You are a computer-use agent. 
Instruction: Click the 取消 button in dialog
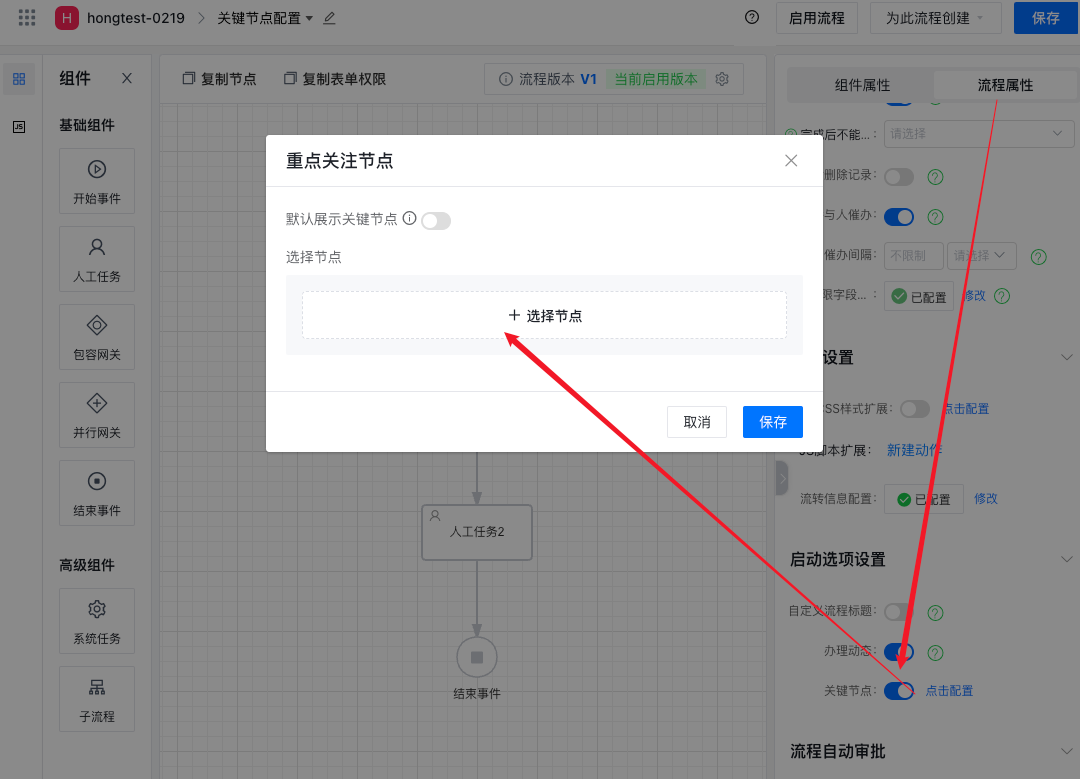697,422
